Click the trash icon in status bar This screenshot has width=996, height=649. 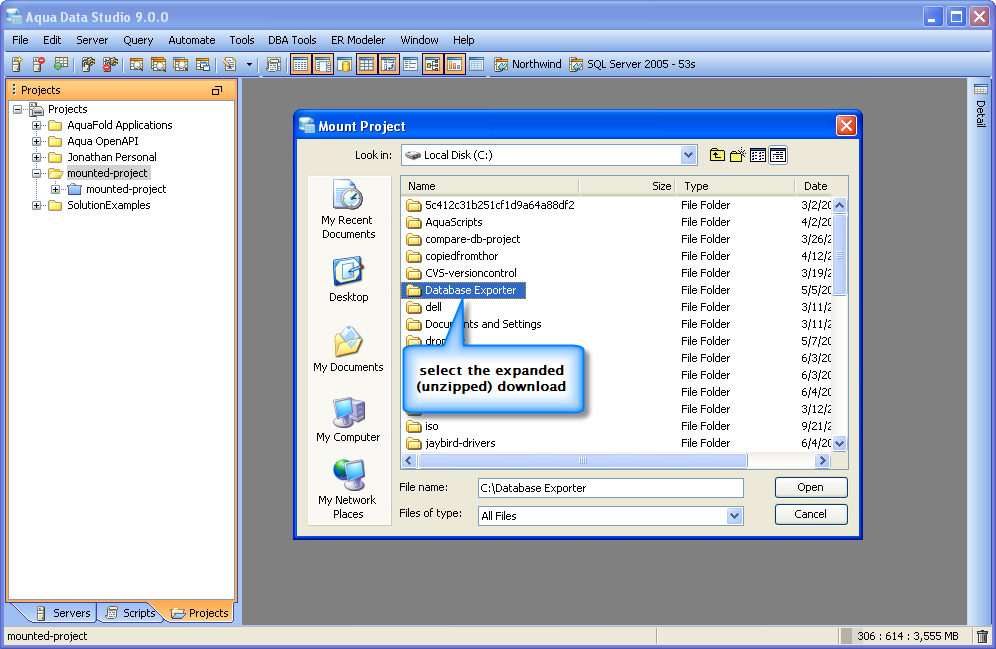point(982,636)
